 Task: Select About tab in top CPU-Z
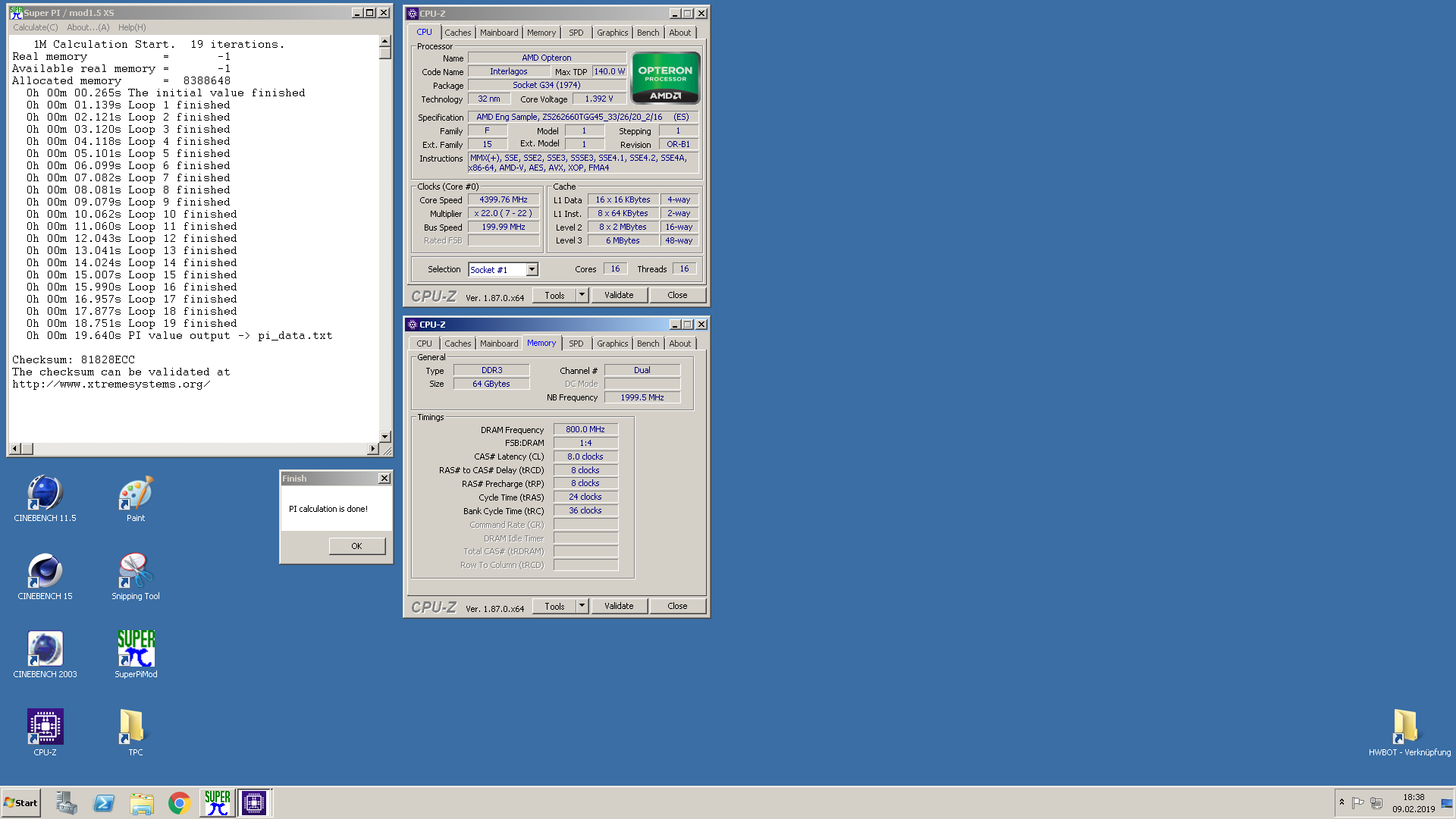point(679,33)
